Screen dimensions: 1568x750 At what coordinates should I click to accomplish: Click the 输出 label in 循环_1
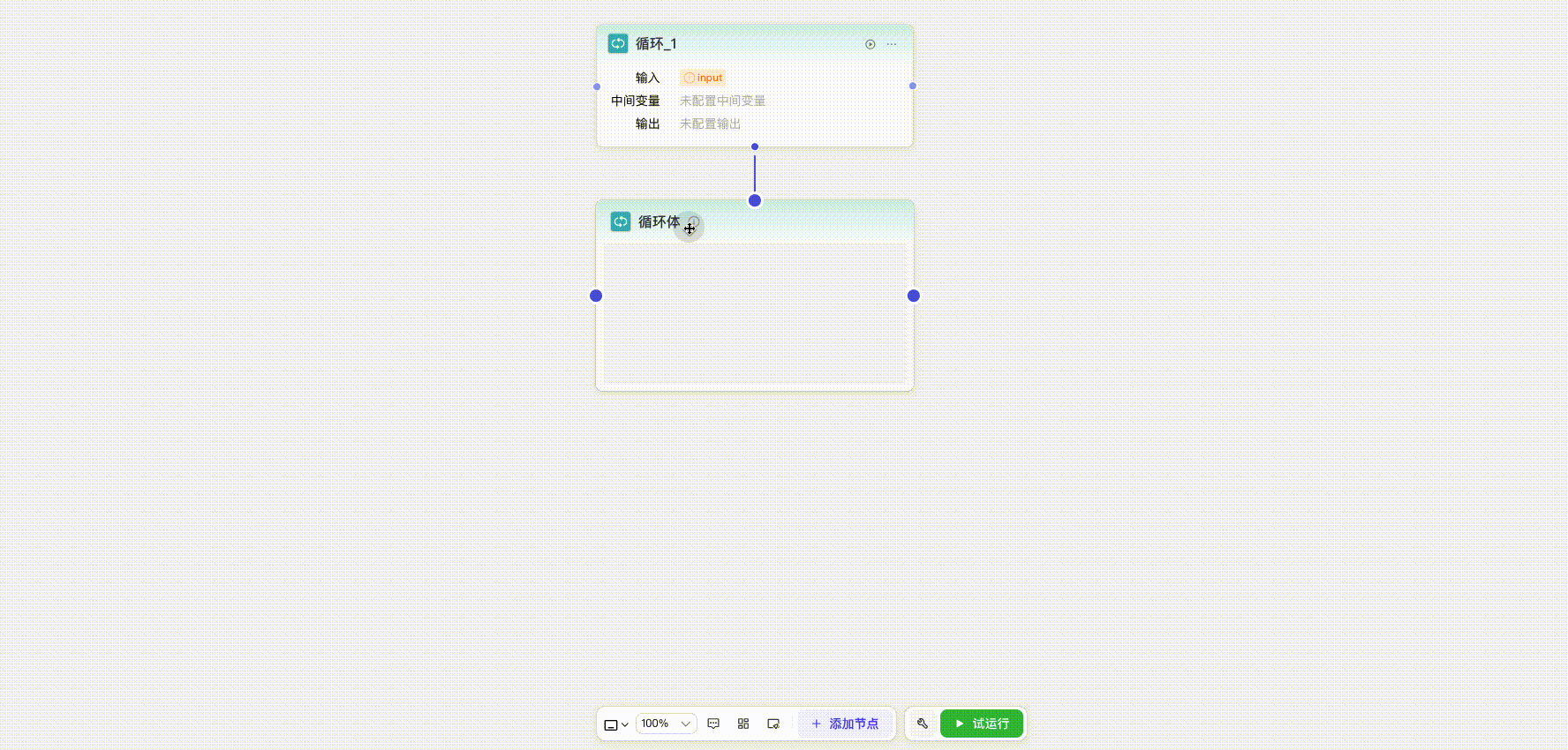point(647,124)
